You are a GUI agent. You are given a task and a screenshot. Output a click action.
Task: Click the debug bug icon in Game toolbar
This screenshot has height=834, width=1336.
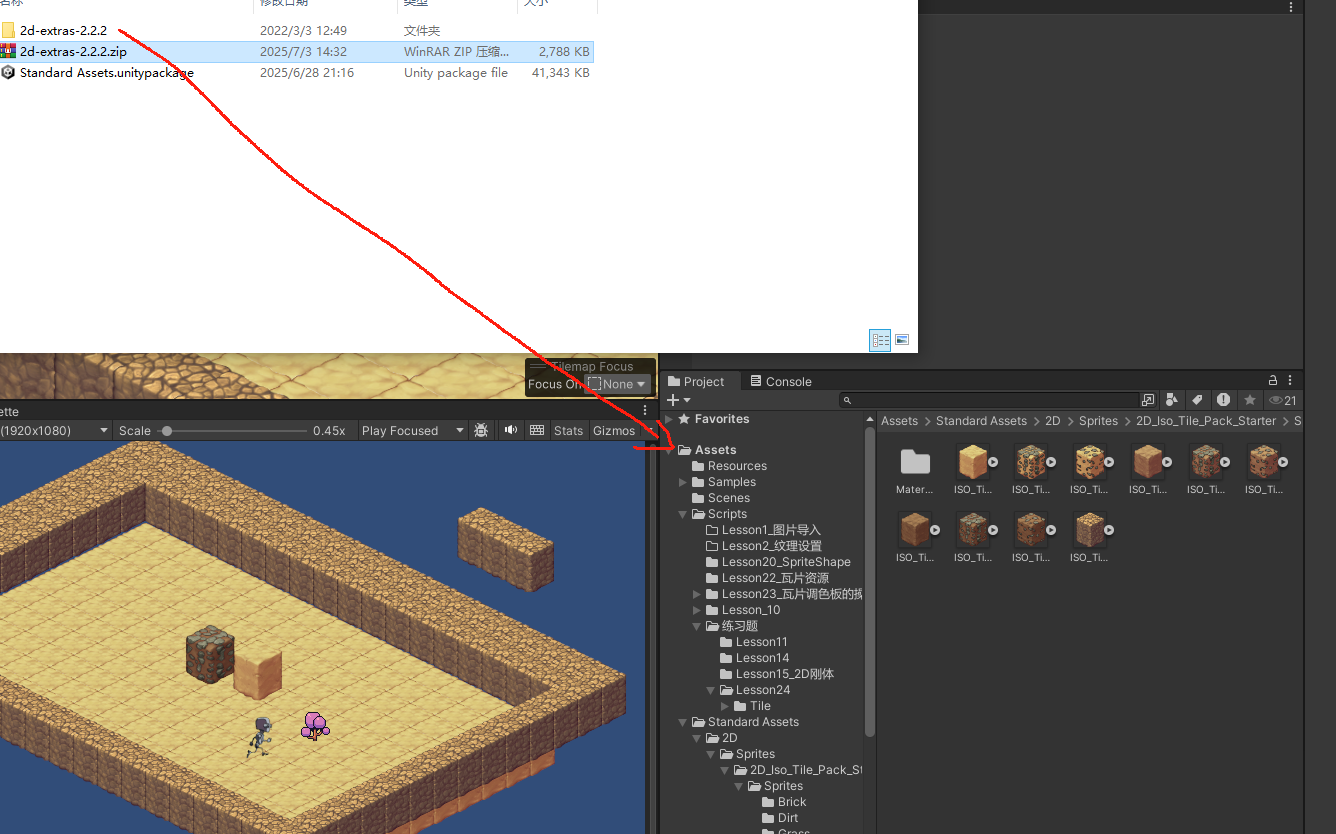tap(480, 430)
